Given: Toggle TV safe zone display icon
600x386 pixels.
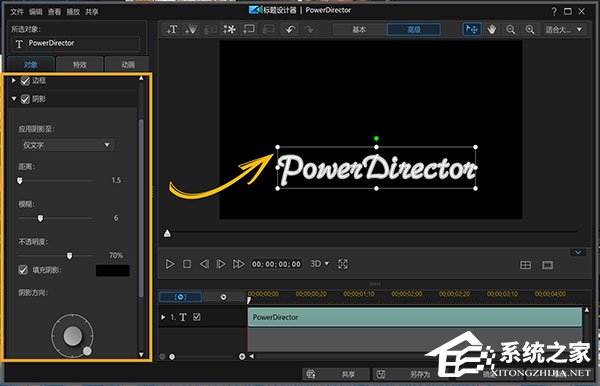Looking at the screenshot, I should pyautogui.click(x=547, y=265).
